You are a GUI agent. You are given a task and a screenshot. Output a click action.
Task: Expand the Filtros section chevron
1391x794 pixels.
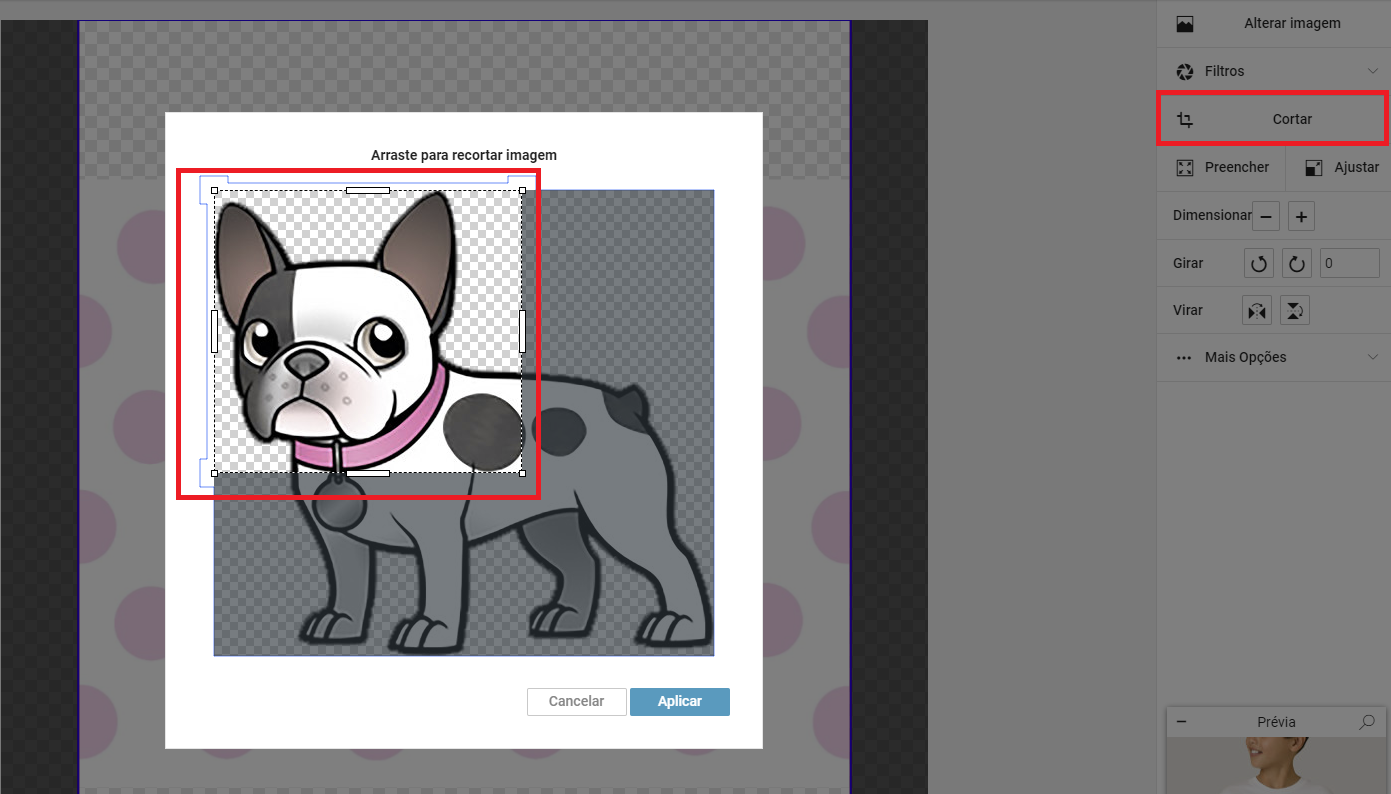click(1373, 71)
